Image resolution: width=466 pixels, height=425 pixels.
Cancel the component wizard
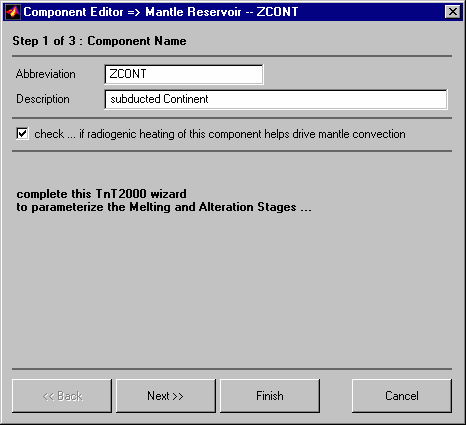coord(402,396)
